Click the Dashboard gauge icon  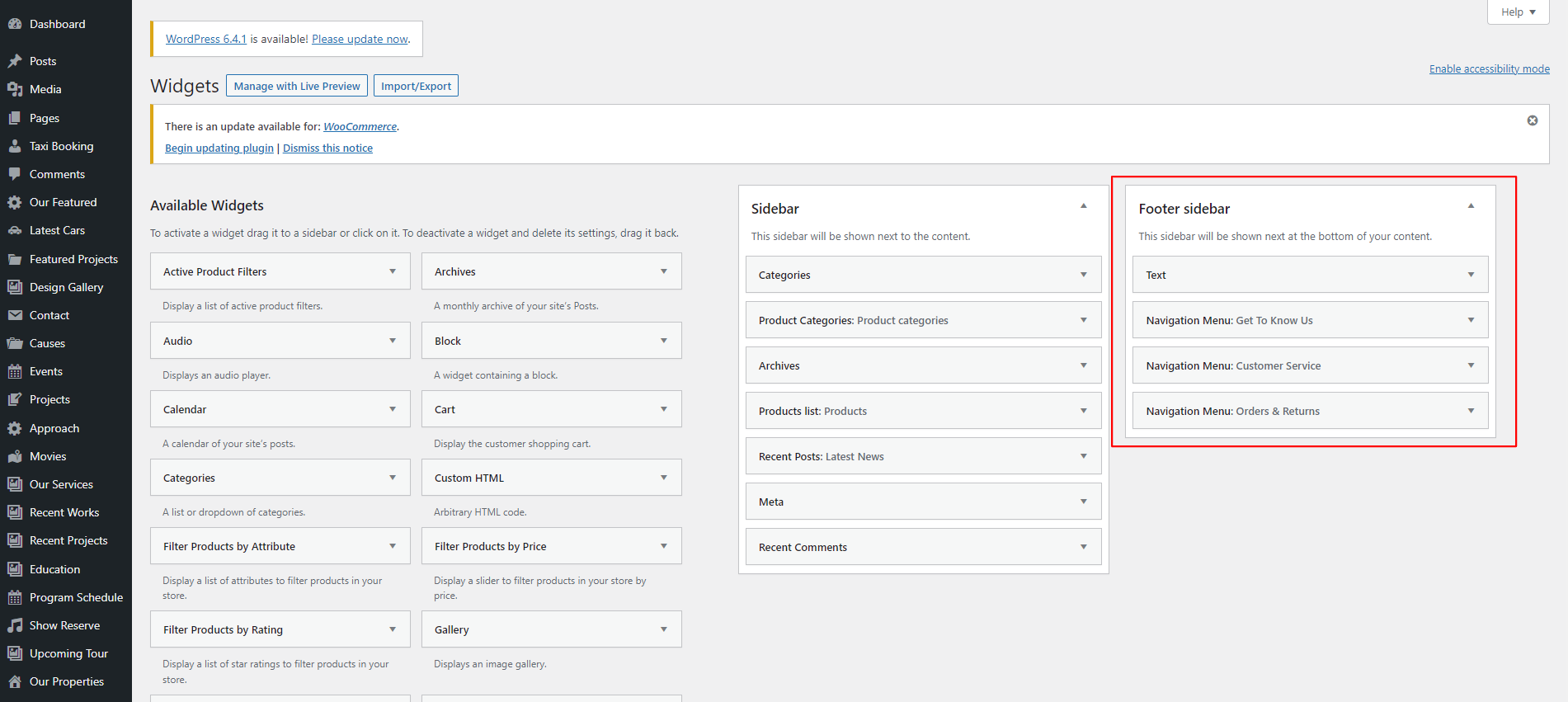pyautogui.click(x=15, y=24)
